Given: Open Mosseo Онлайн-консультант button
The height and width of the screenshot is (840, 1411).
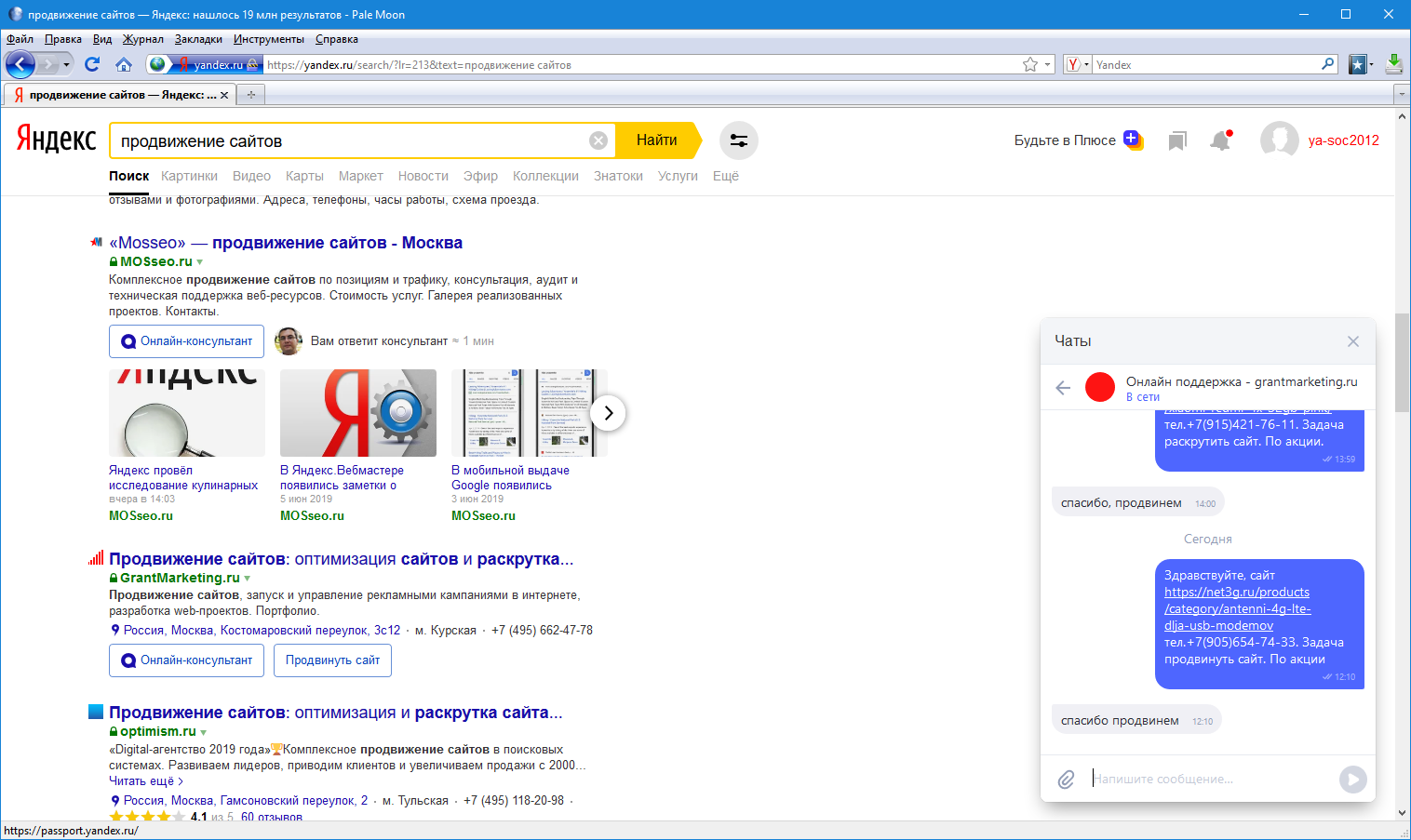Looking at the screenshot, I should coord(186,341).
